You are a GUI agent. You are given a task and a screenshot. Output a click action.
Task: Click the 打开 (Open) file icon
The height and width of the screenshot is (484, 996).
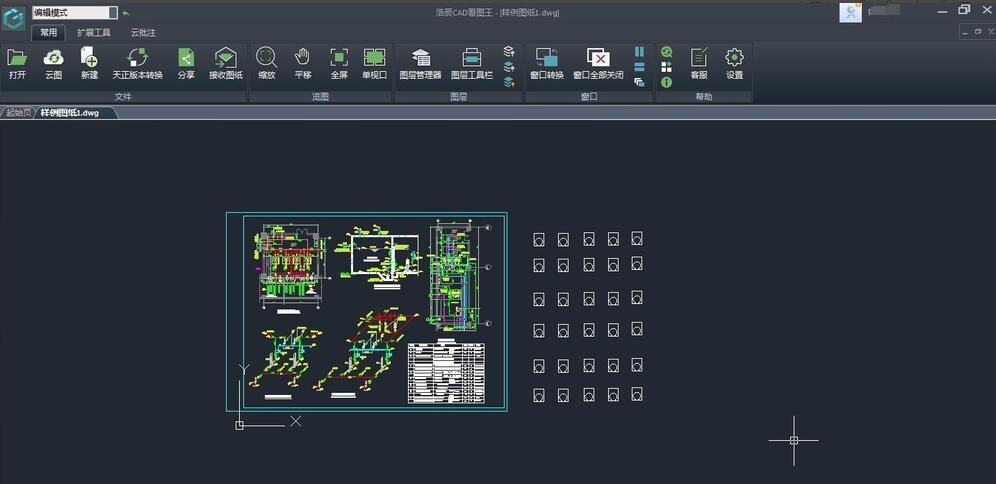click(x=17, y=62)
